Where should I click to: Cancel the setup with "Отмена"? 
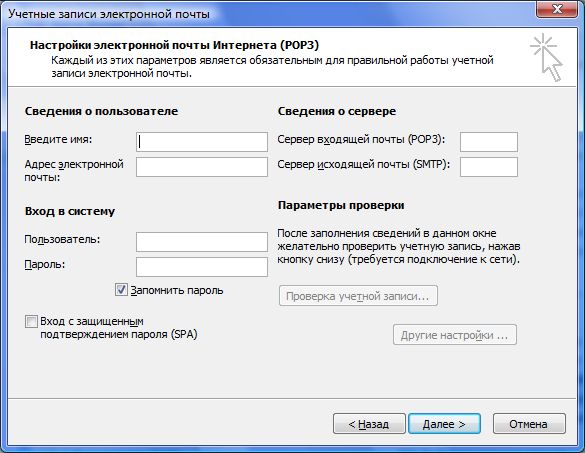click(529, 424)
